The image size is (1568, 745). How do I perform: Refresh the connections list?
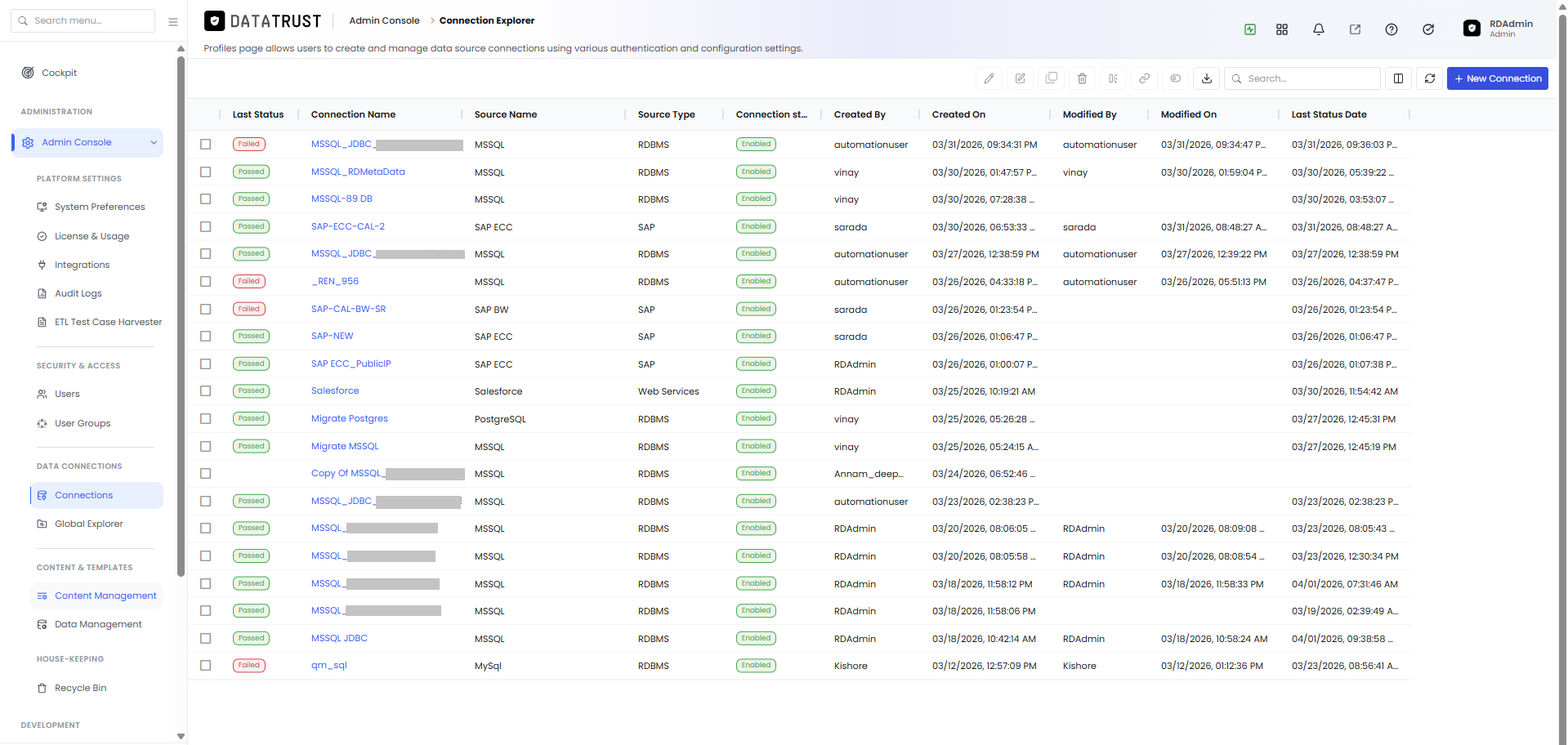[x=1429, y=78]
